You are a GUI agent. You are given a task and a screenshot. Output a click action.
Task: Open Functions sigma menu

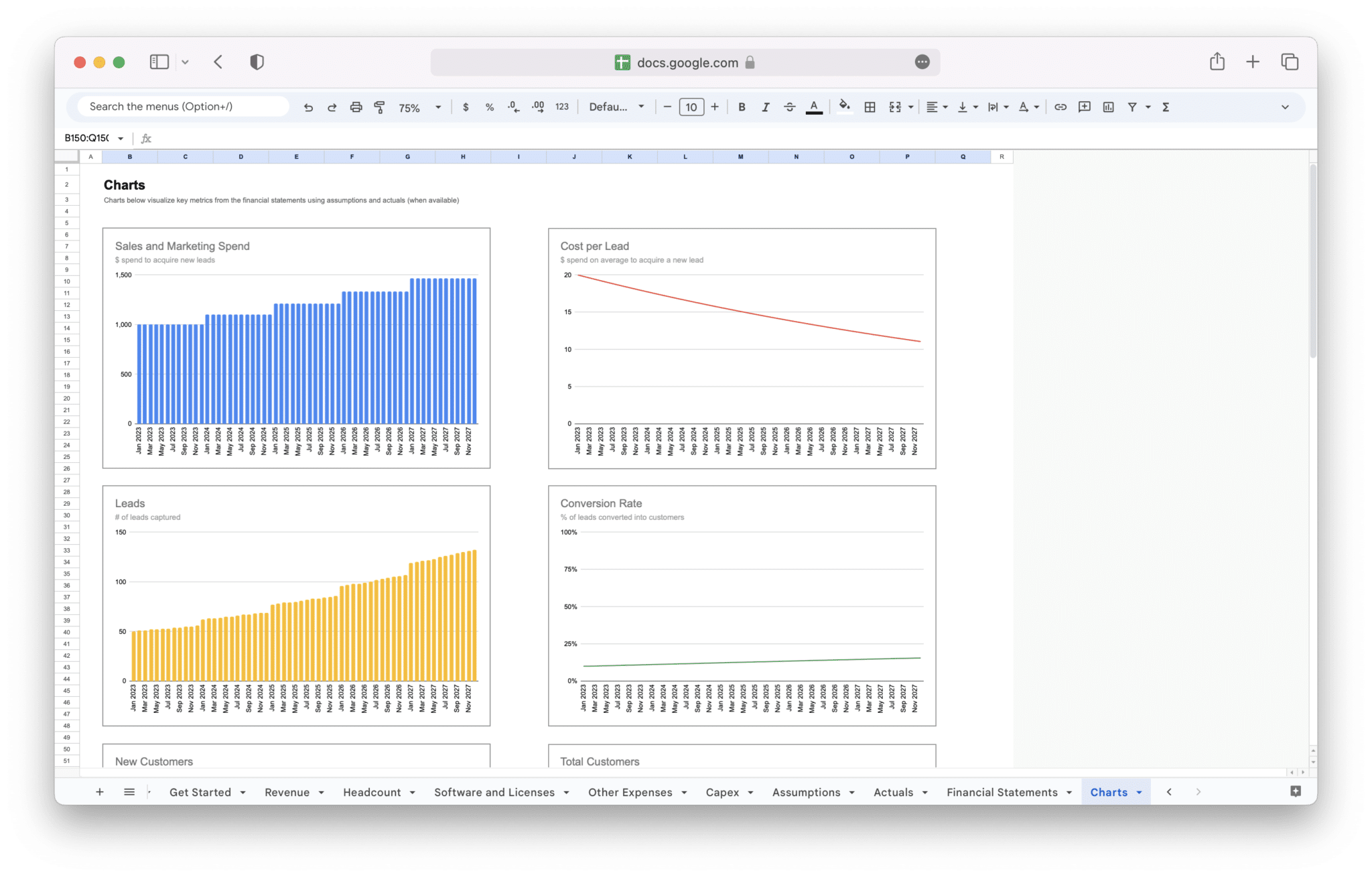click(x=1166, y=107)
